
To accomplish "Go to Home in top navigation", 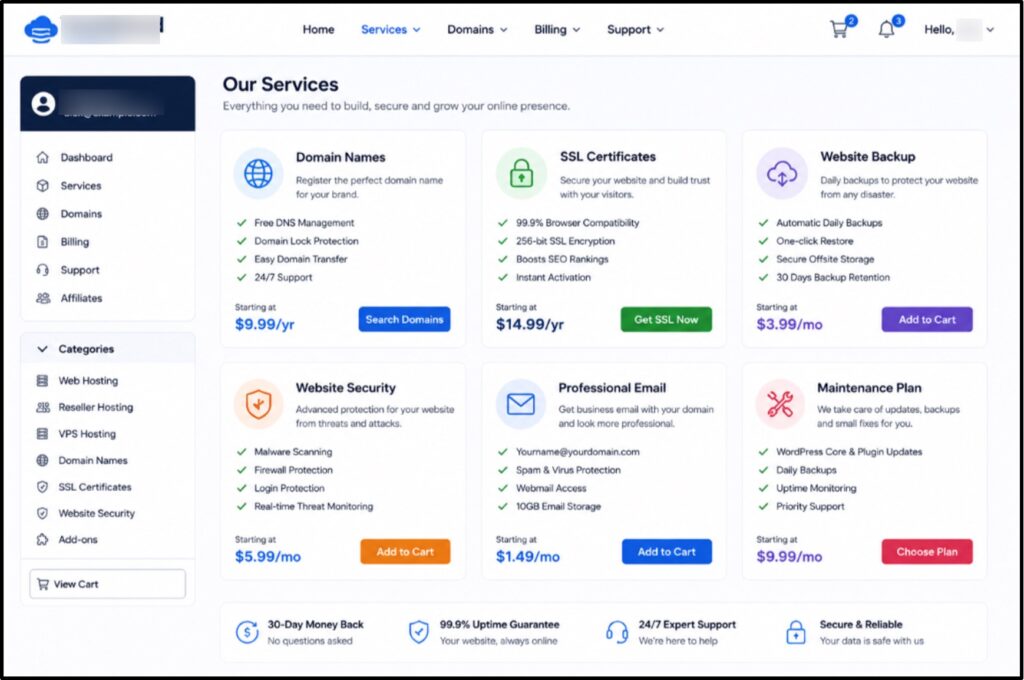I will click(318, 29).
